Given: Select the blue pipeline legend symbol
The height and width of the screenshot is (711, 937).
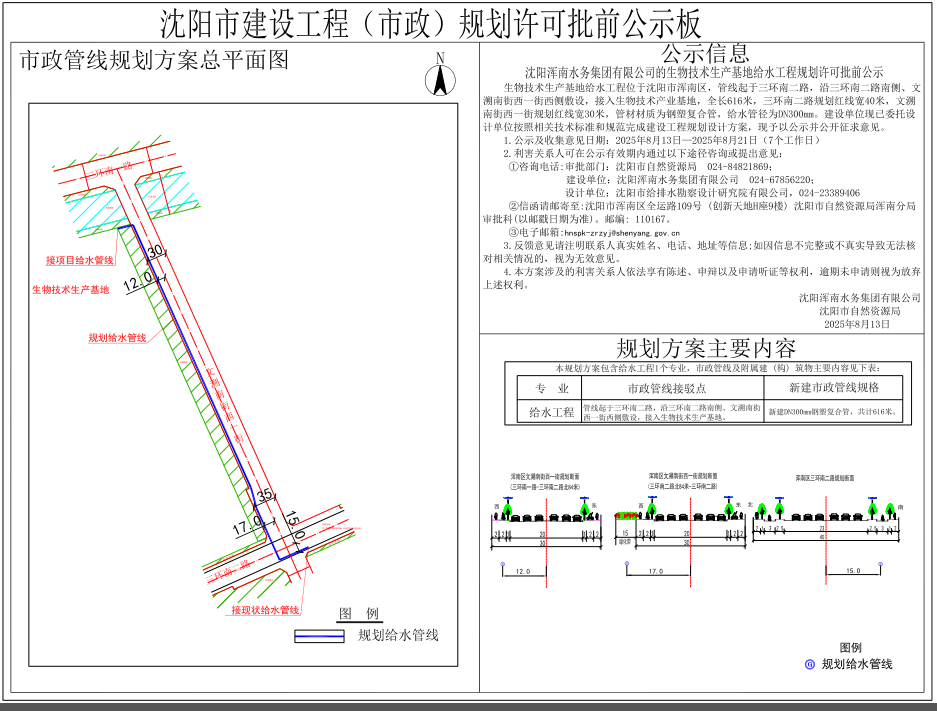Looking at the screenshot, I should [x=320, y=635].
